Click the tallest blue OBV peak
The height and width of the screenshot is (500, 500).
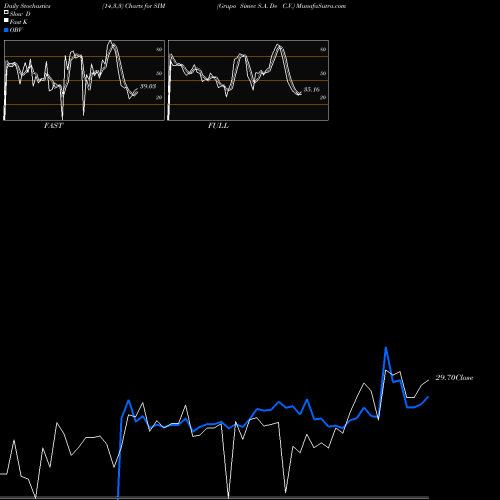click(x=386, y=348)
